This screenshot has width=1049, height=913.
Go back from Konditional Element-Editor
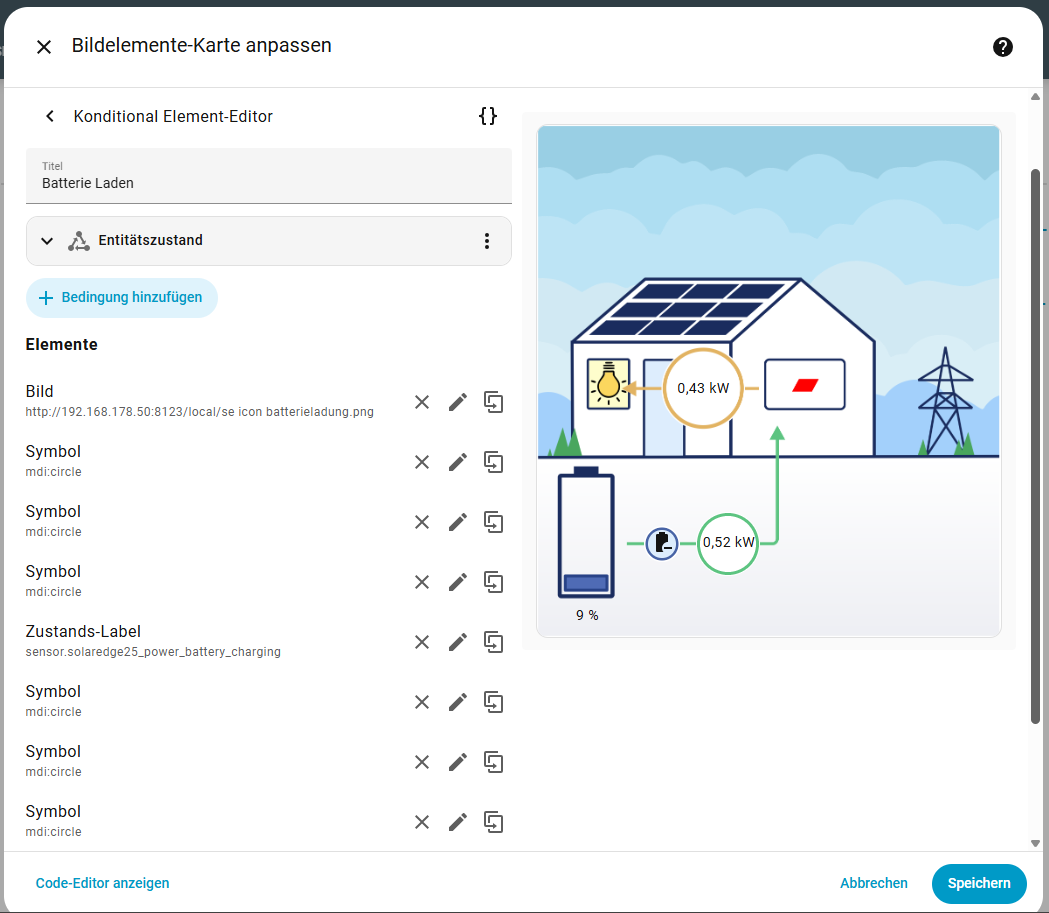pos(50,116)
